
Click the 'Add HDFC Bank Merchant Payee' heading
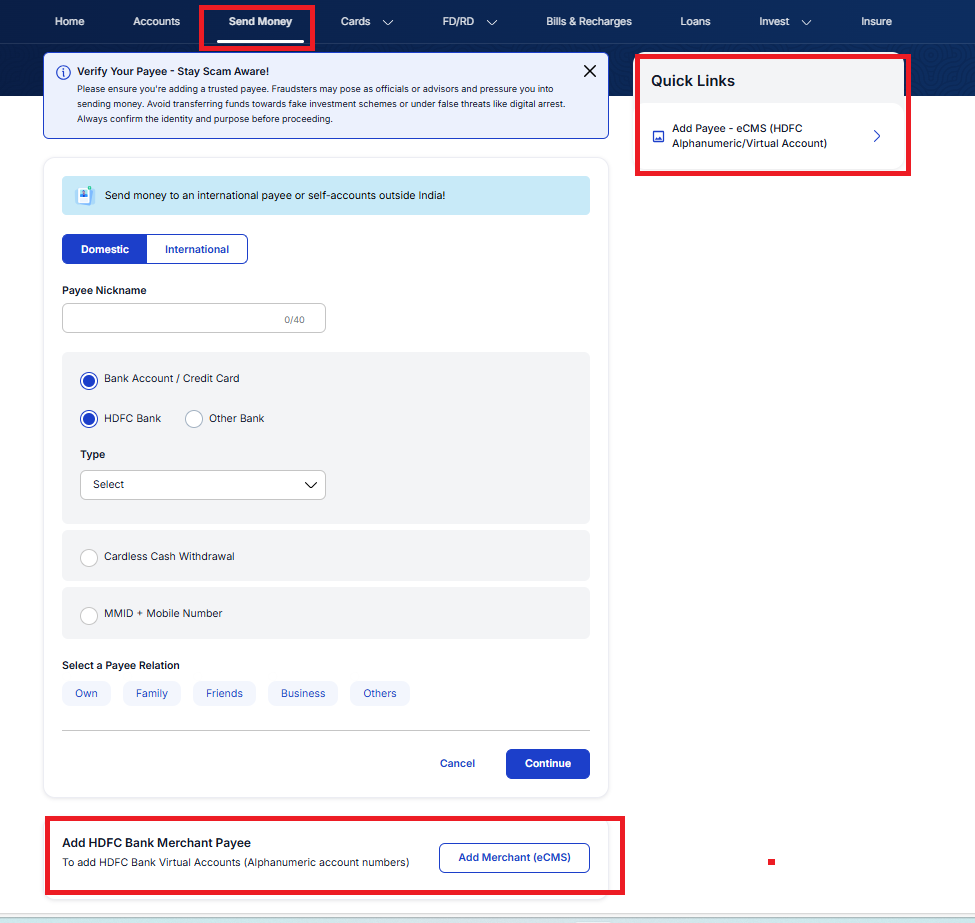pos(156,843)
